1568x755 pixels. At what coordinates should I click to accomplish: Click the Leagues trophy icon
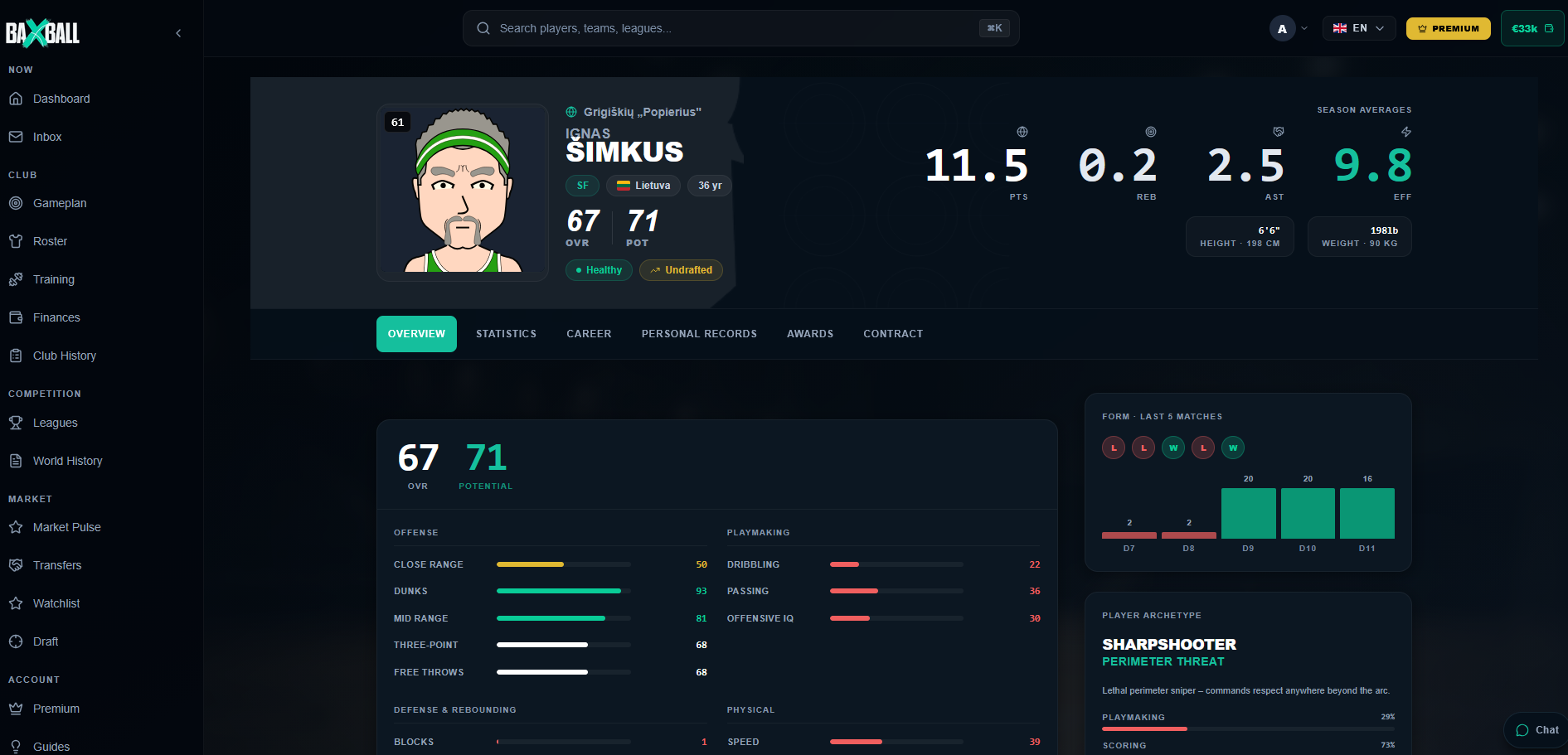pos(16,423)
